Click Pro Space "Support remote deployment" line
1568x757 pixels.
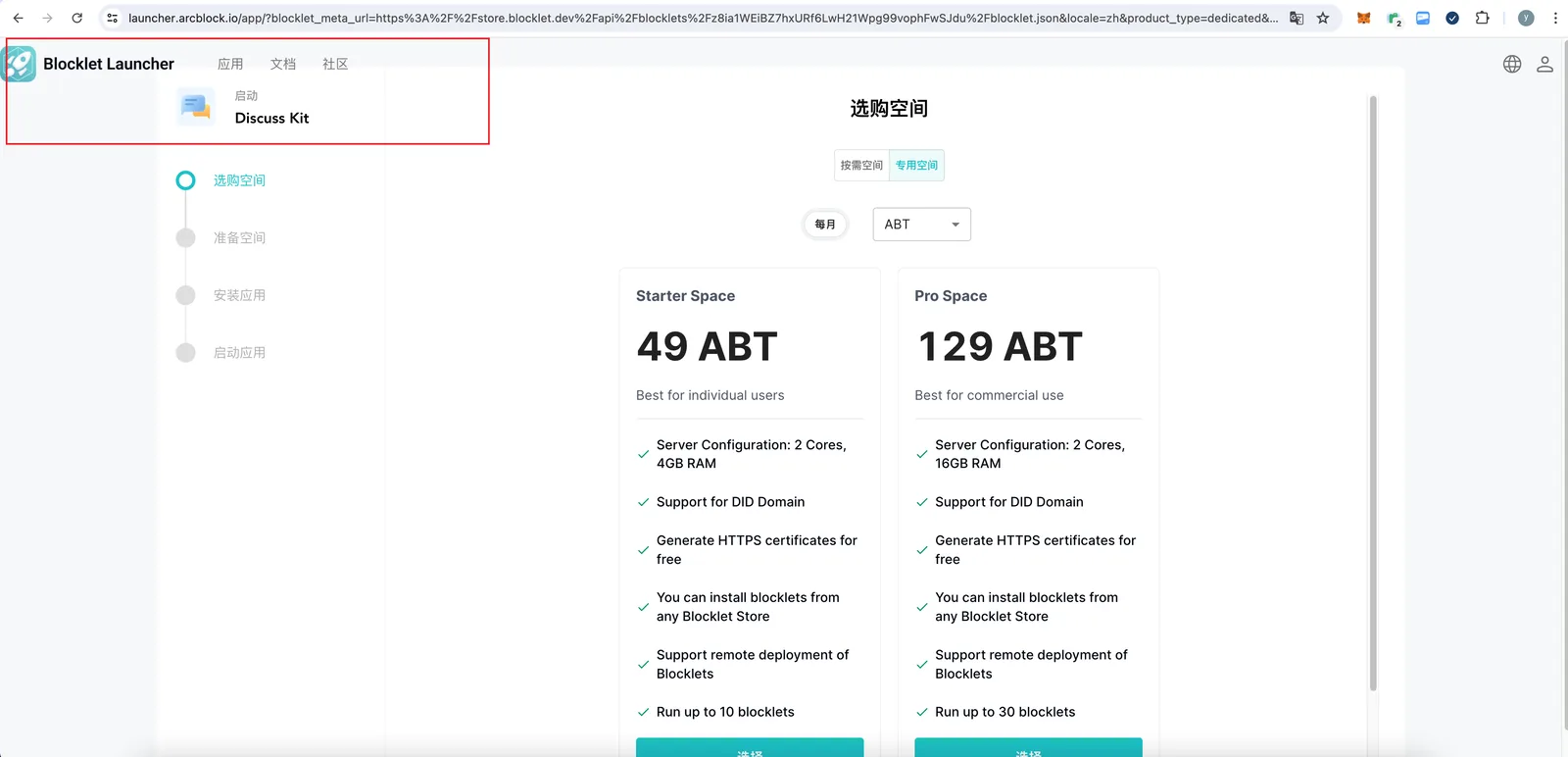coord(1031,664)
